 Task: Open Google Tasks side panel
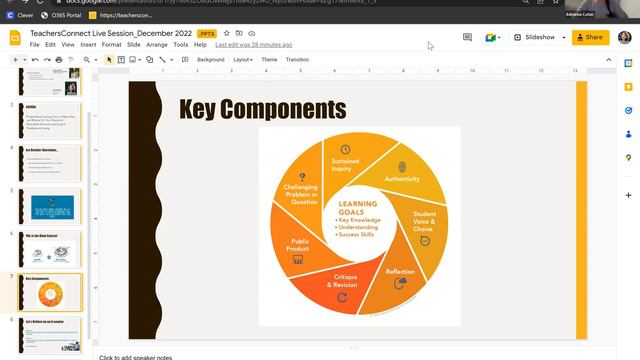[x=629, y=111]
